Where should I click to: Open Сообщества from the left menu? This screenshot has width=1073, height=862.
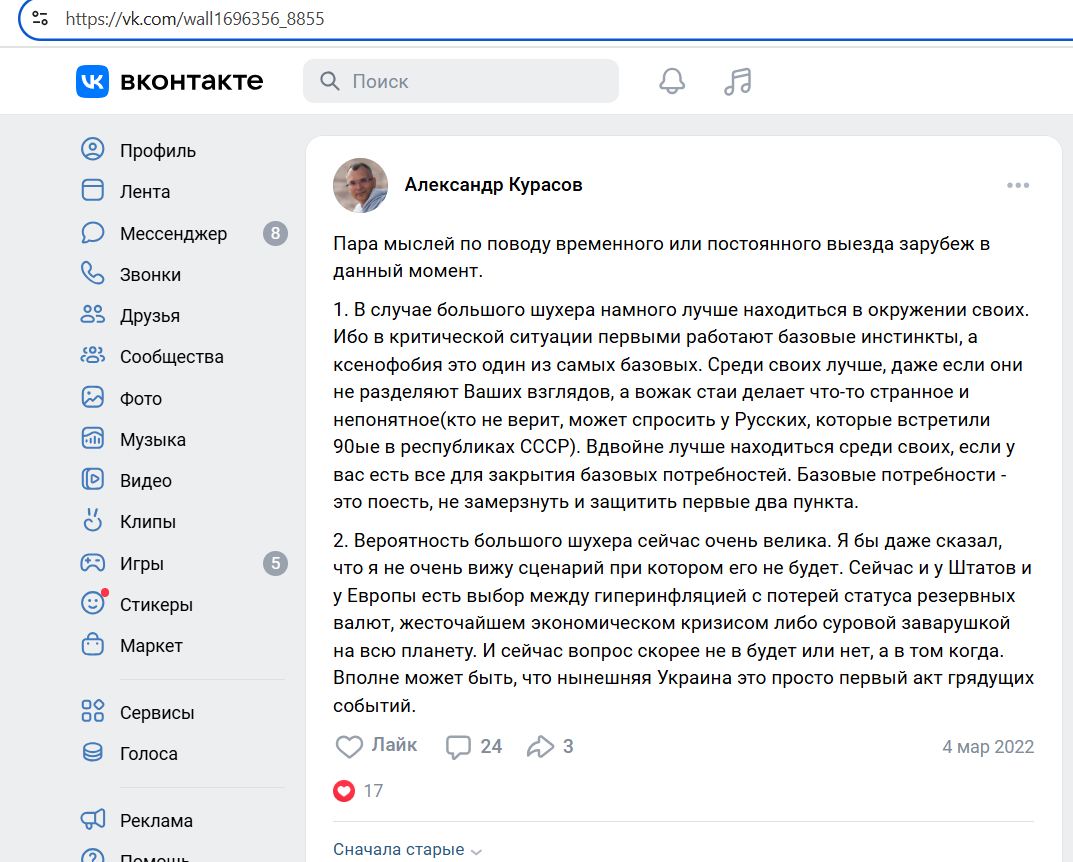[x=171, y=357]
